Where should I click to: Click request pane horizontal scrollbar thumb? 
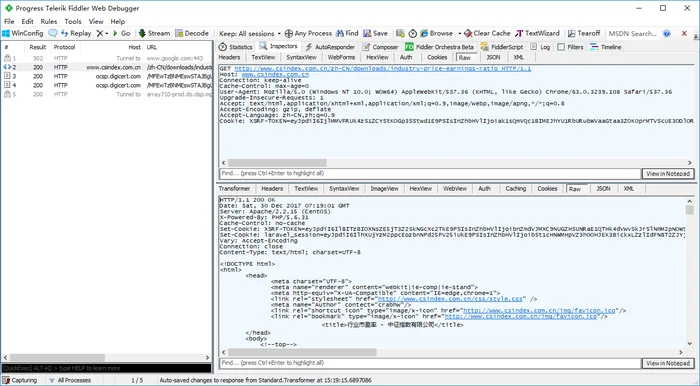(x=277, y=163)
